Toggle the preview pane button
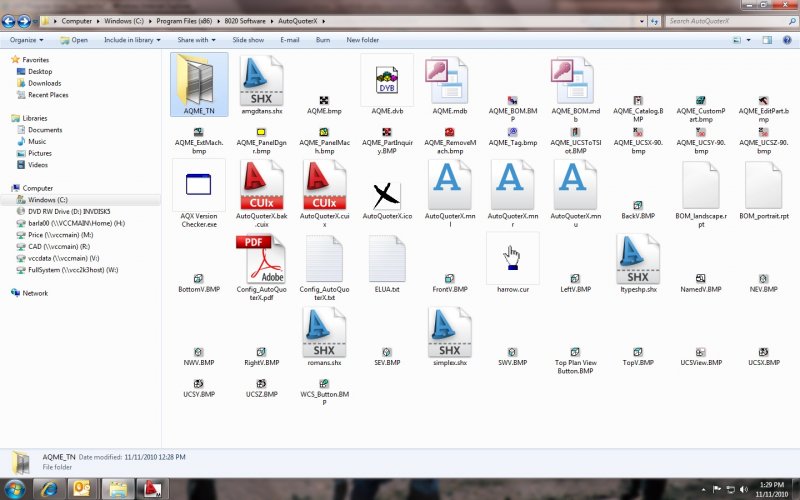The width and height of the screenshot is (800, 500). click(767, 40)
